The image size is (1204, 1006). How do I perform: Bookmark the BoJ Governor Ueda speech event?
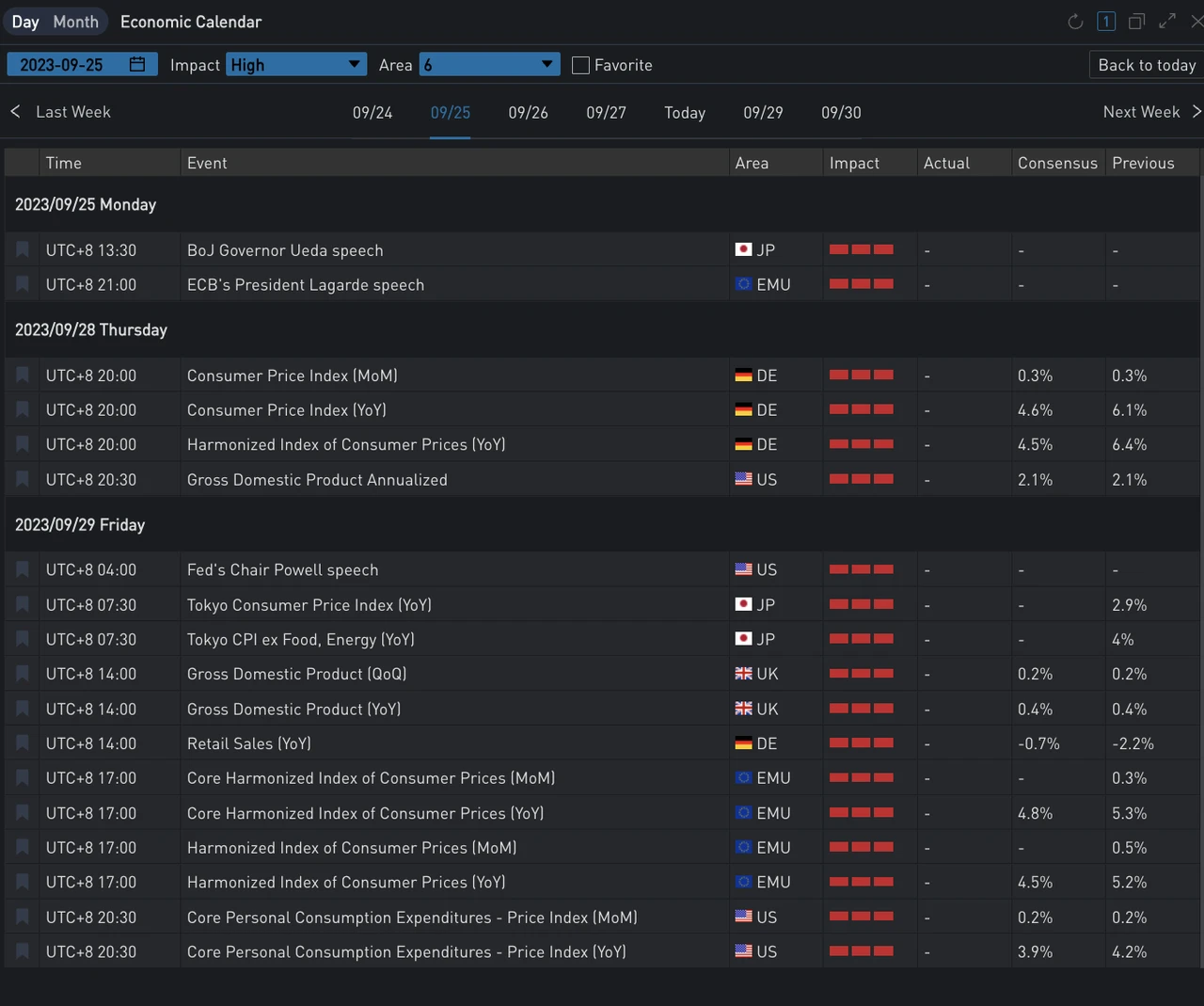tap(23, 250)
